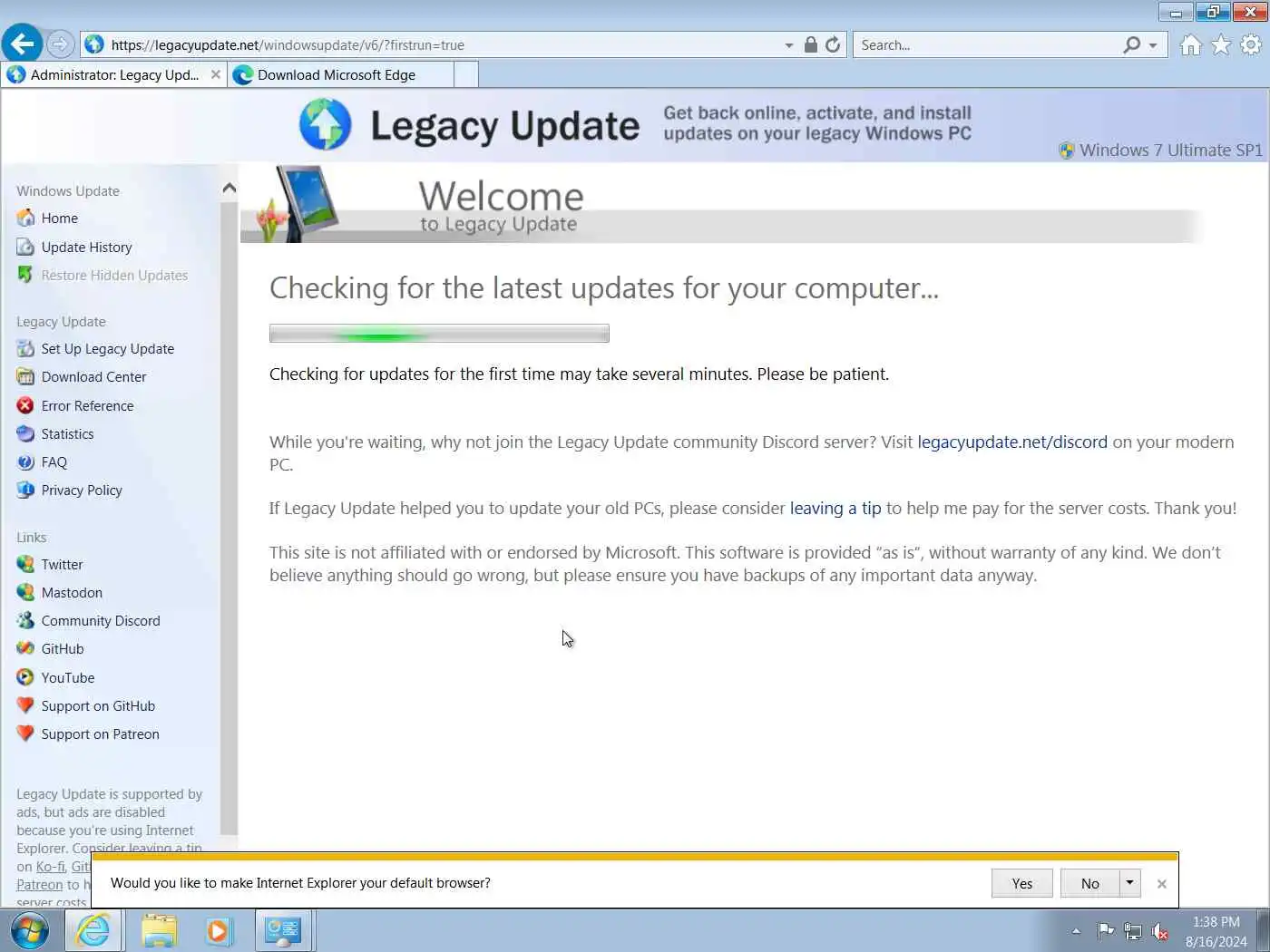Click the browser Back arrow button
Image resolution: width=1270 pixels, height=952 pixels.
[x=22, y=44]
